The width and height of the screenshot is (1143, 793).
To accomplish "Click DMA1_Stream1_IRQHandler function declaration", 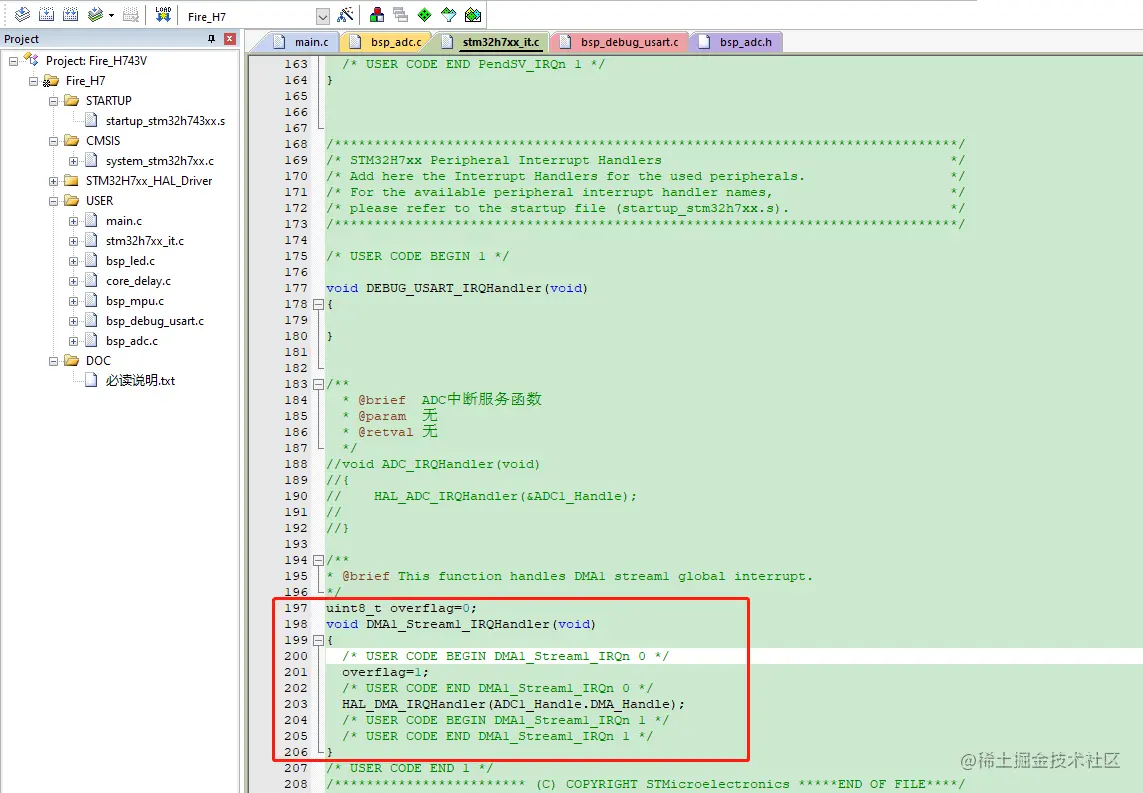I will point(459,625).
